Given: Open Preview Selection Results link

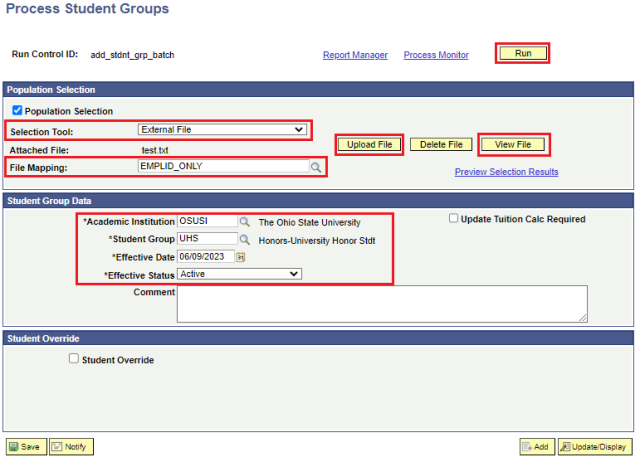Looking at the screenshot, I should pyautogui.click(x=507, y=172).
